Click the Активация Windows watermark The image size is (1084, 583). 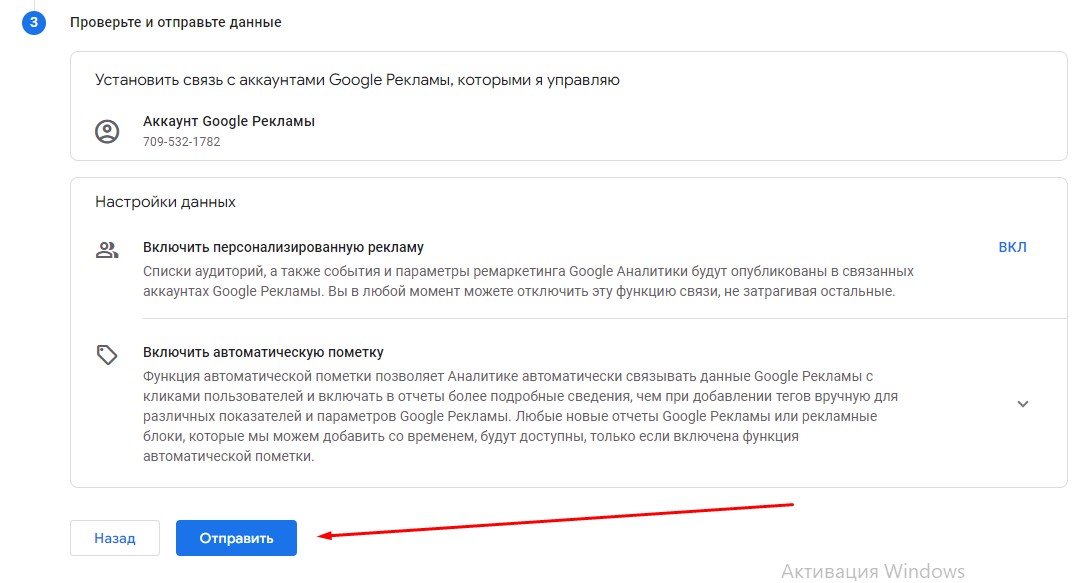click(872, 571)
